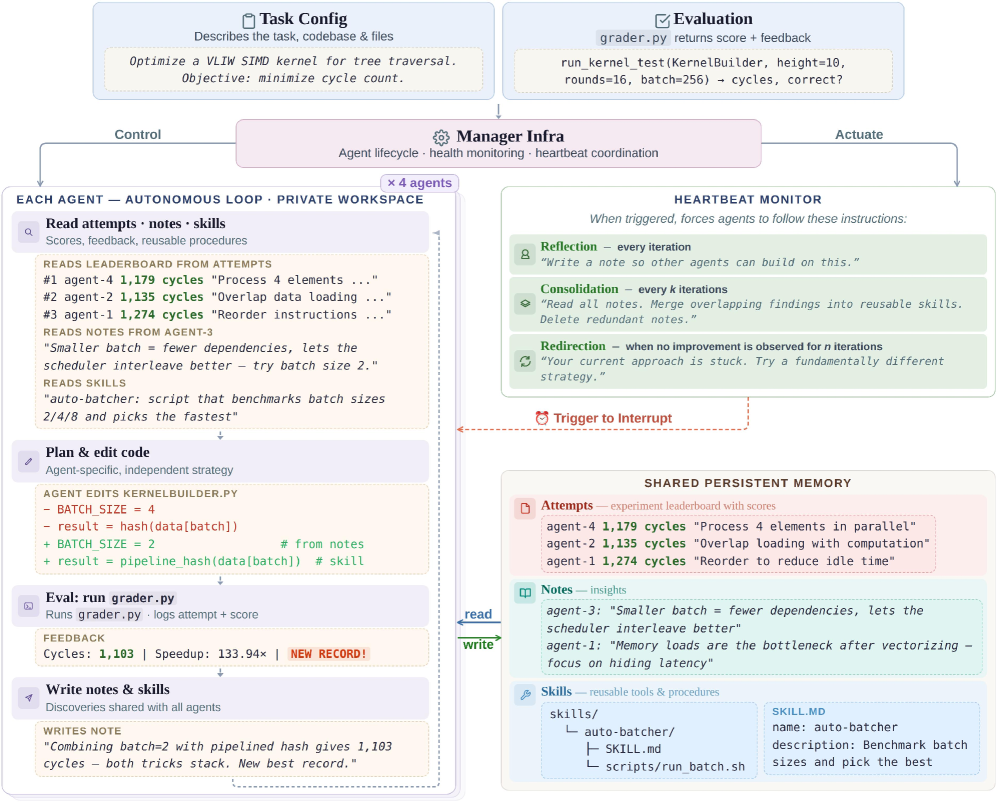Image resolution: width=997 pixels, height=802 pixels.
Task: Click the document icon beside Attempts
Action: tap(524, 508)
